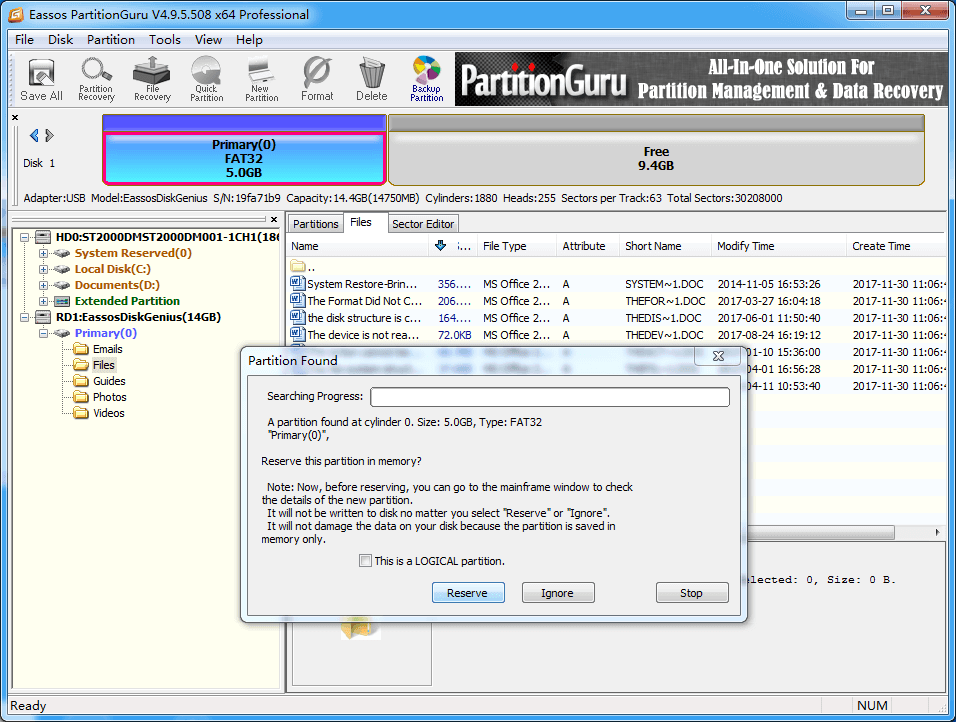This screenshot has width=956, height=722.
Task: Sort by File Type column header
Action: (x=516, y=246)
